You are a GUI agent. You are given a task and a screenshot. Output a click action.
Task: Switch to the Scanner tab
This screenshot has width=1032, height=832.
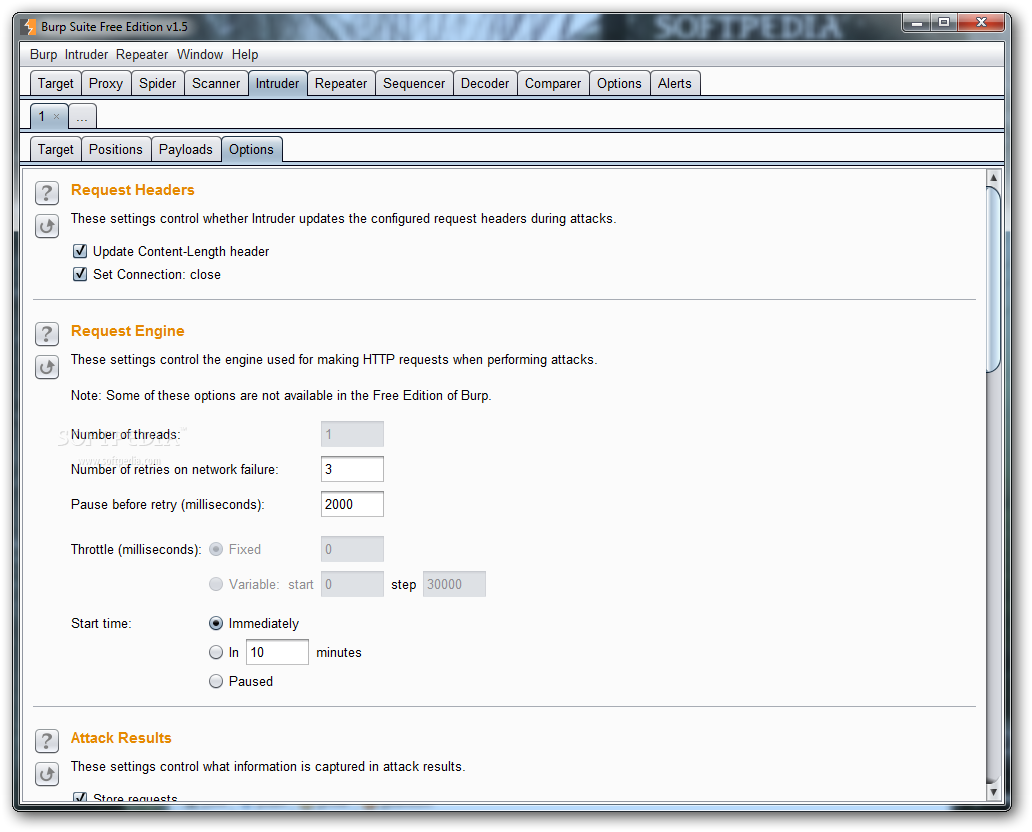point(217,84)
